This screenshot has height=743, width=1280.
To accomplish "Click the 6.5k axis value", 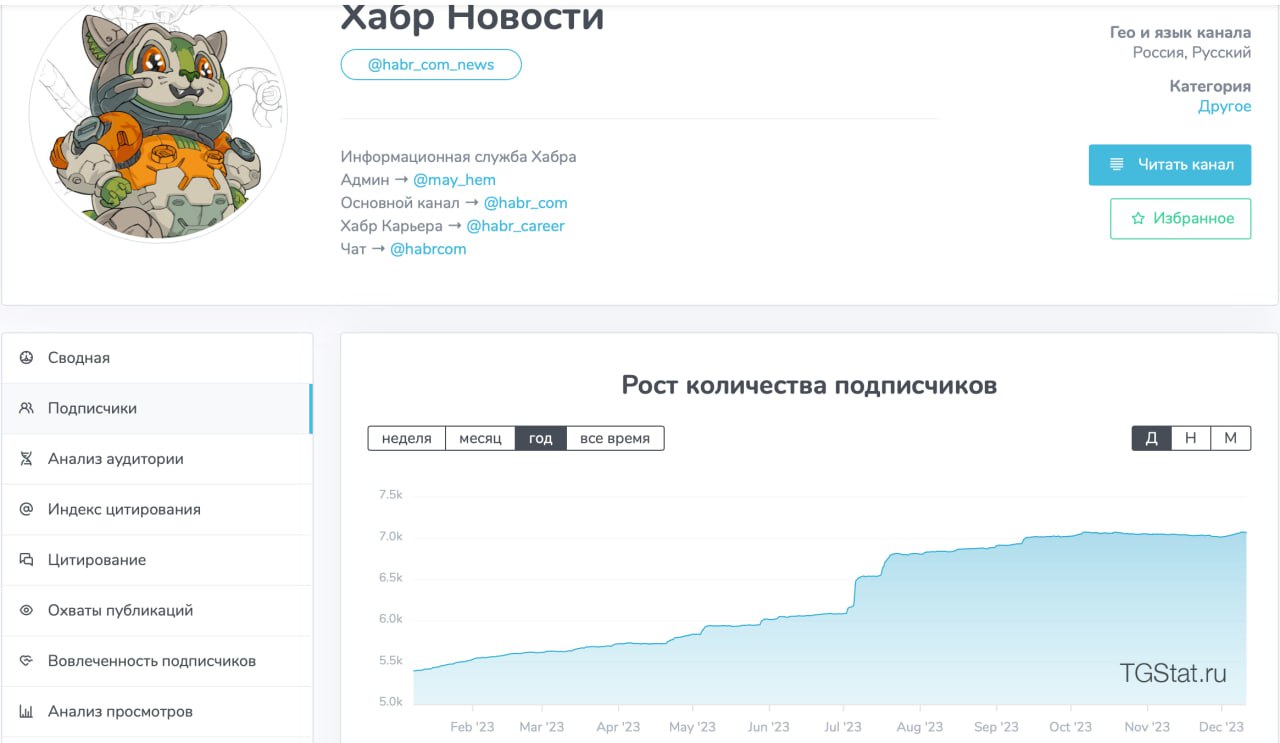I will tap(391, 578).
